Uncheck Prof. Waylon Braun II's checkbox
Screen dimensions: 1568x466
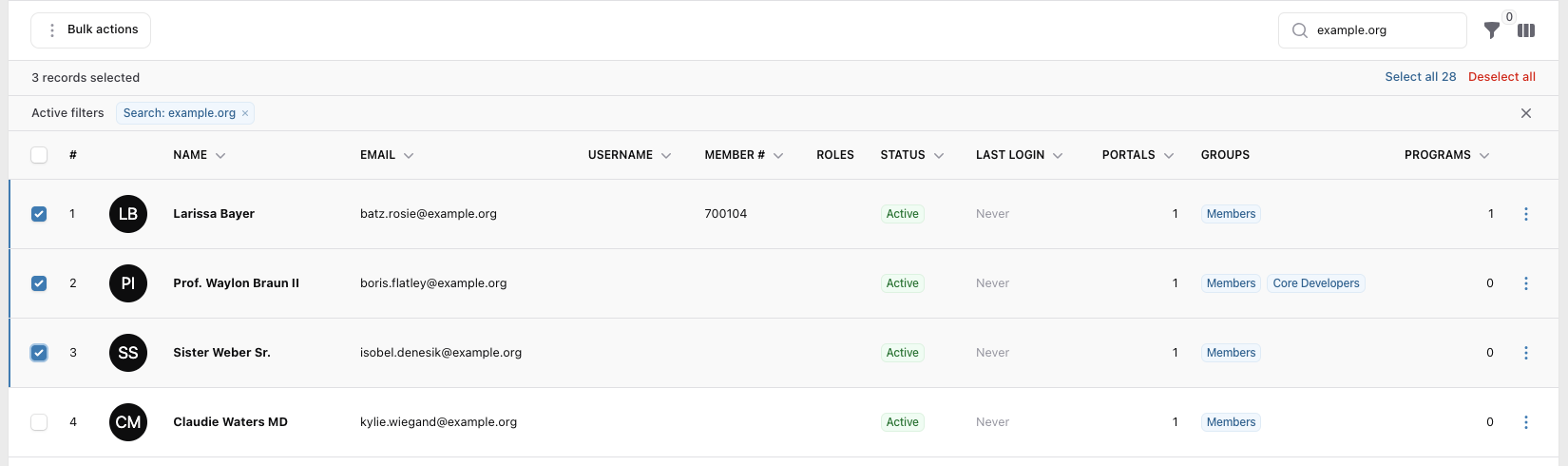(x=39, y=283)
